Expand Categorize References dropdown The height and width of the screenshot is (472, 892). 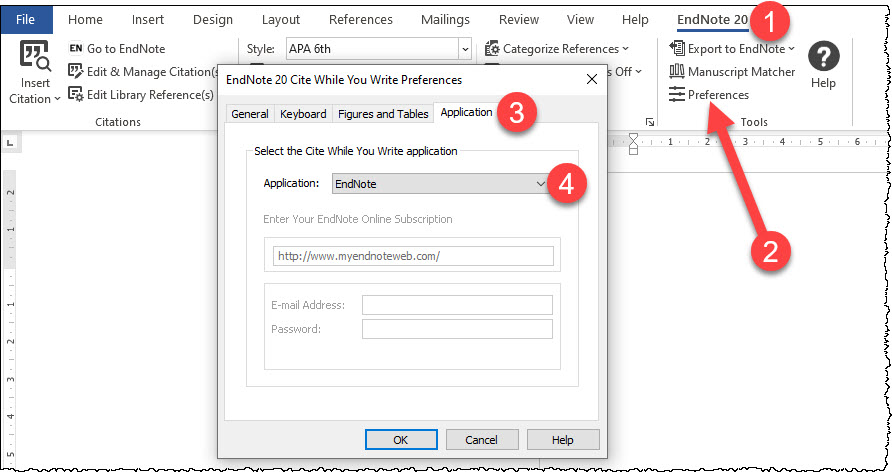point(557,48)
